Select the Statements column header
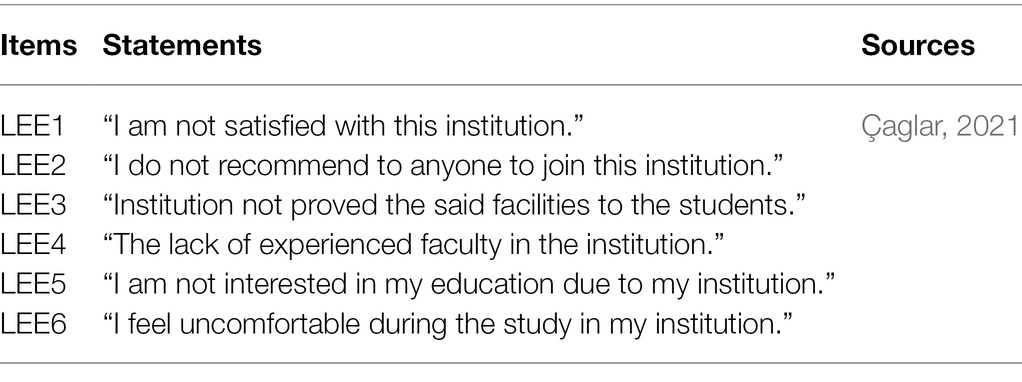Image resolution: width=1022 pixels, height=382 pixels. [182, 45]
